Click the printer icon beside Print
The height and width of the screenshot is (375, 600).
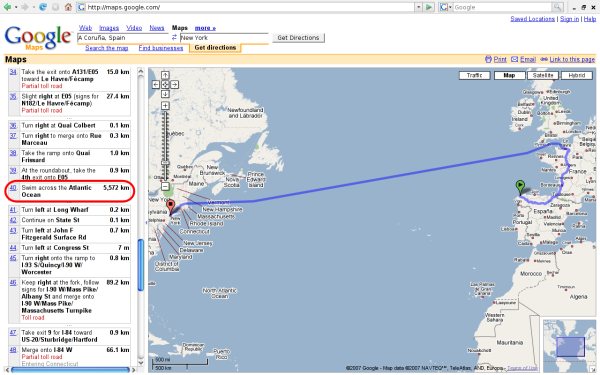coord(488,59)
